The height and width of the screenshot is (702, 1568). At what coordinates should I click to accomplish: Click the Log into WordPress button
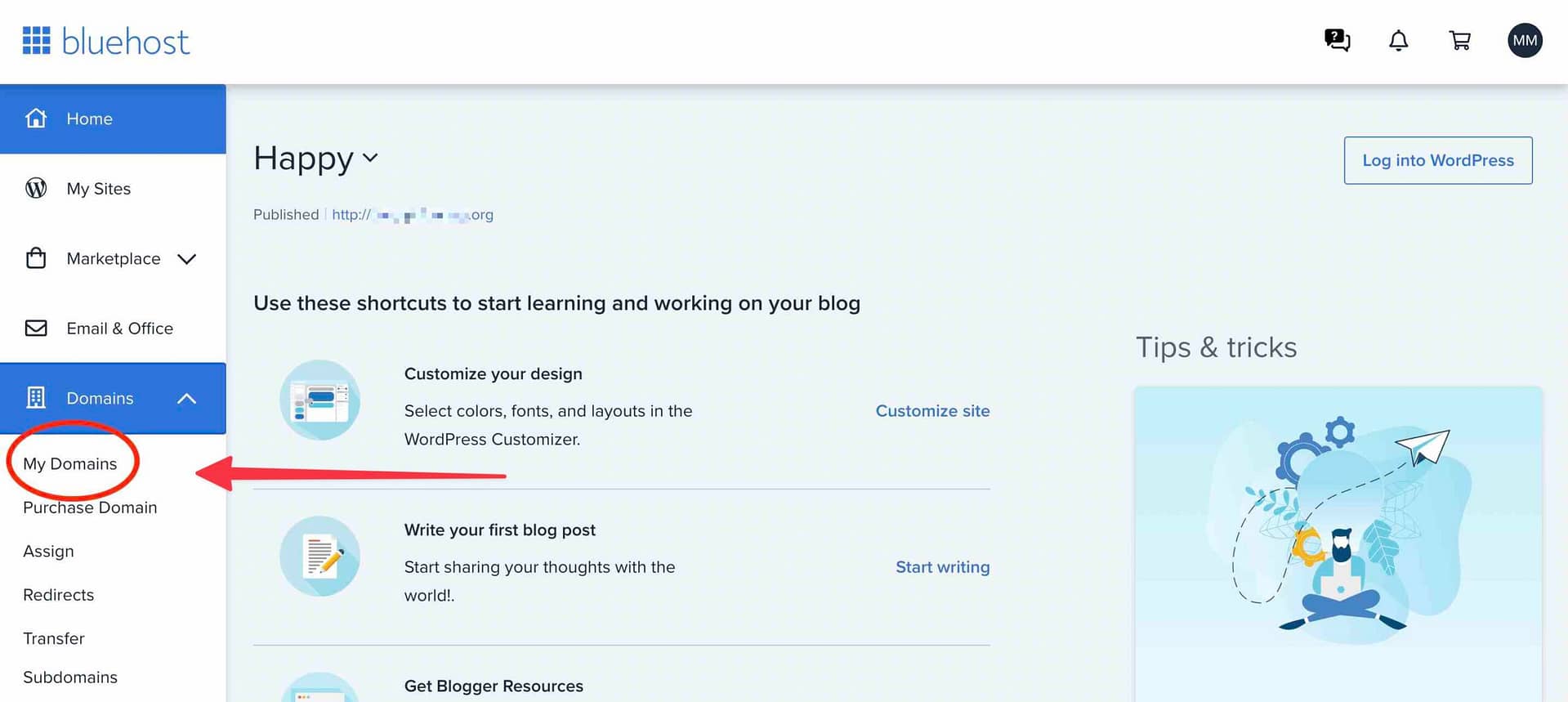click(1438, 160)
